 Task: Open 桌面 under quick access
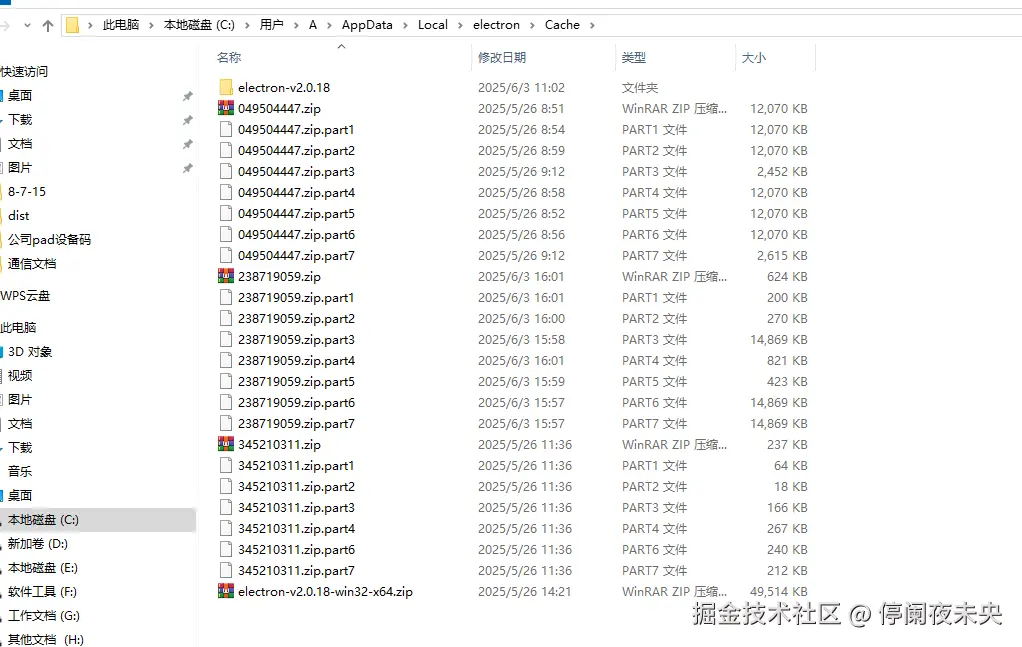[20, 96]
